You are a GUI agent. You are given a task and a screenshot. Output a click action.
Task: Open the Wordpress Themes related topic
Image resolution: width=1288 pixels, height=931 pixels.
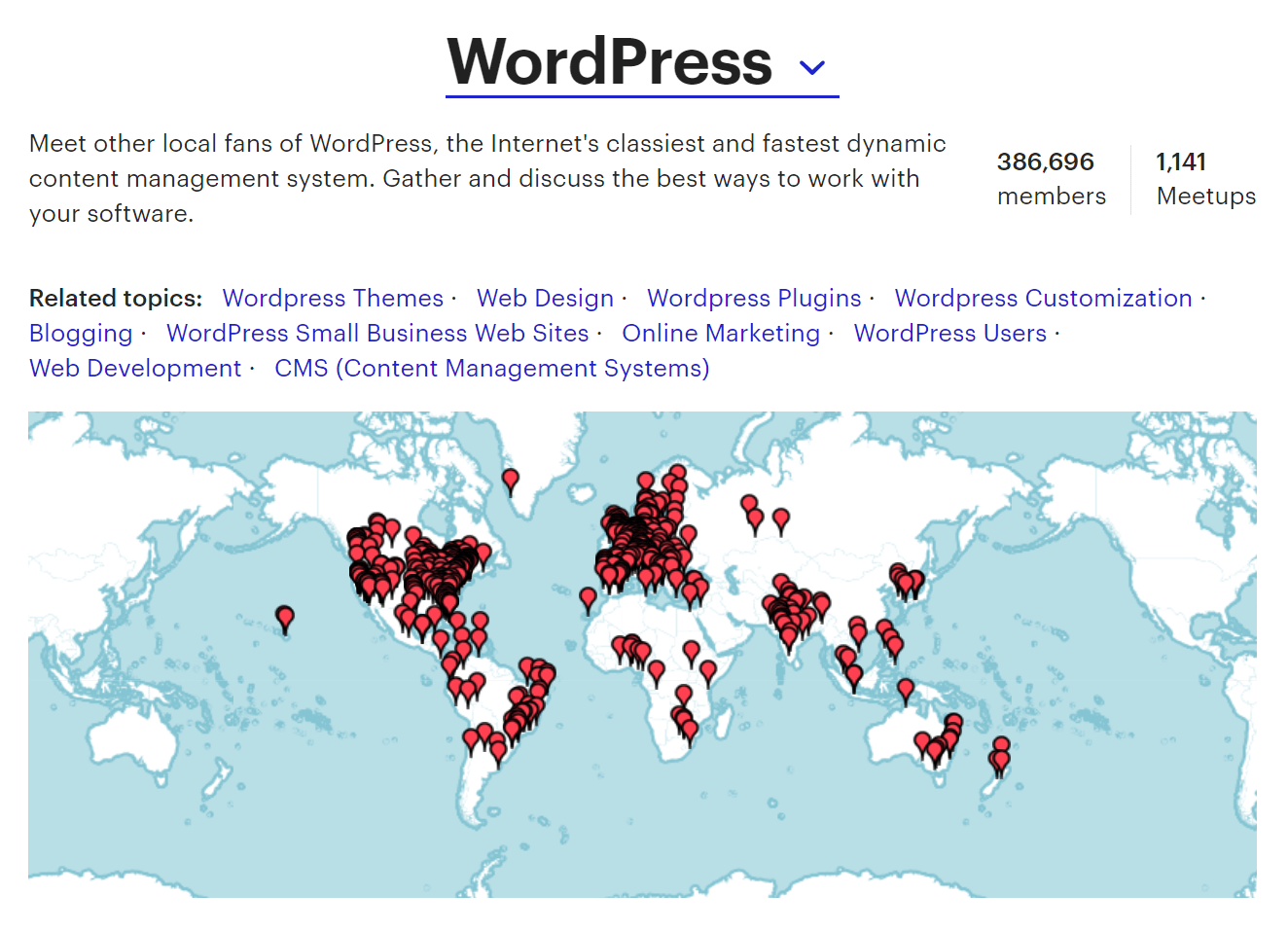pyautogui.click(x=333, y=299)
